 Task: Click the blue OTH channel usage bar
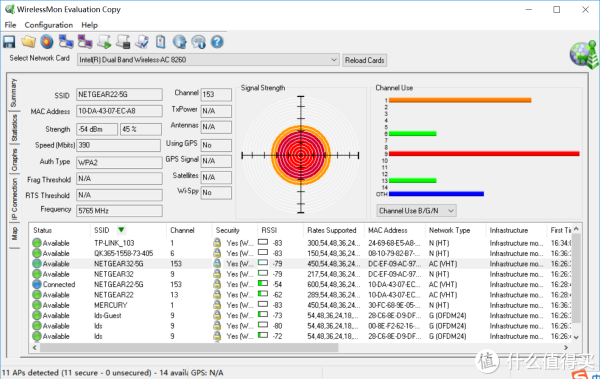point(436,194)
